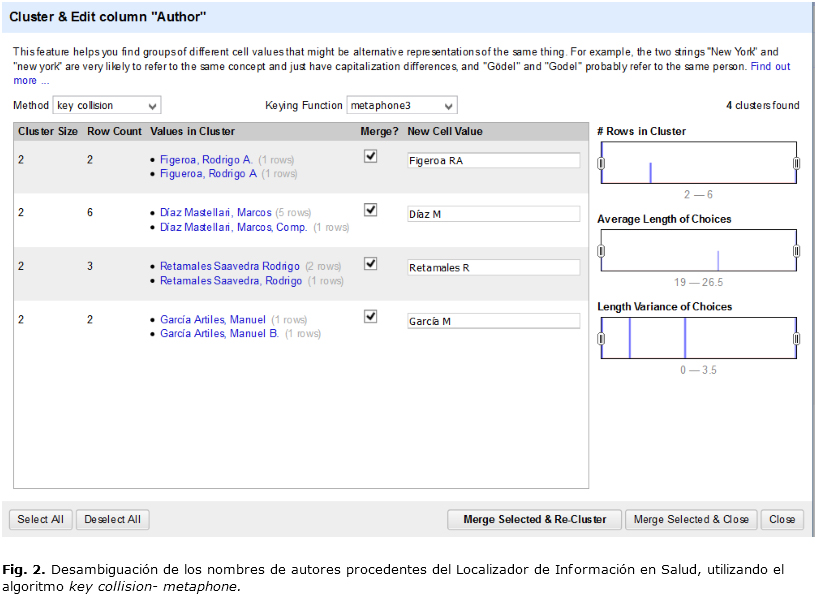Toggle Merge checkbox for Retamales Saavedra cluster
Image resolution: width=818 pixels, height=601 pixels.
coord(371,264)
